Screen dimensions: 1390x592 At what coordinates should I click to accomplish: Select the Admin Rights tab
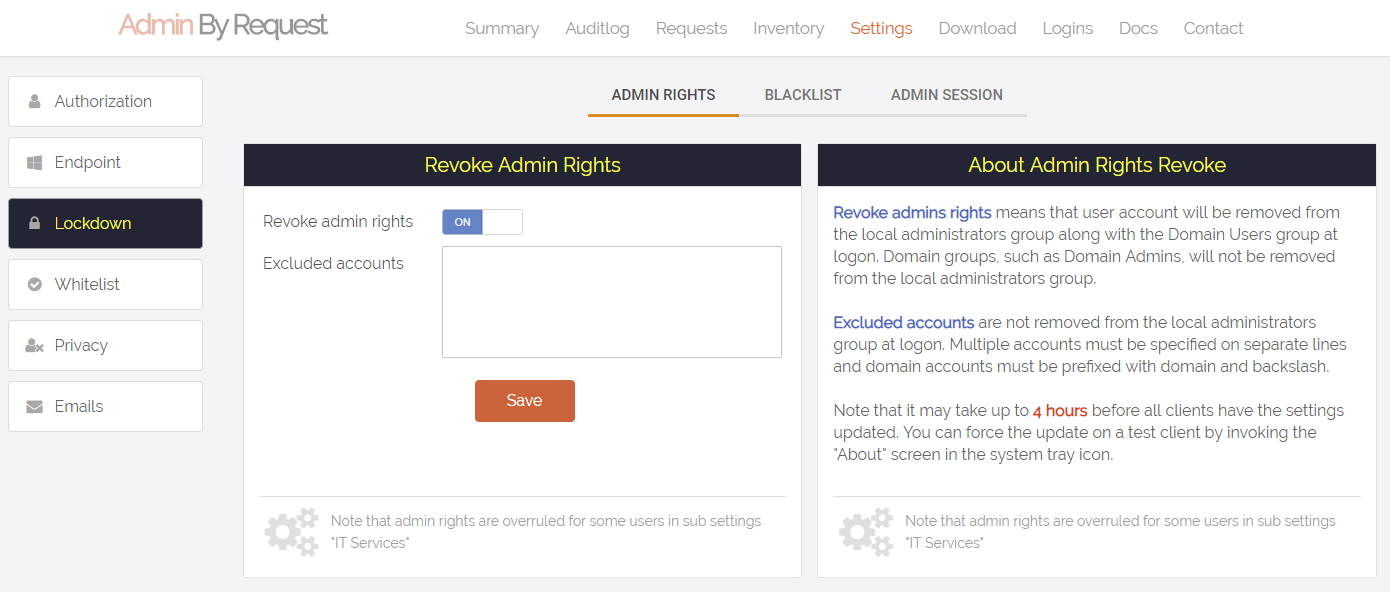pyautogui.click(x=664, y=95)
